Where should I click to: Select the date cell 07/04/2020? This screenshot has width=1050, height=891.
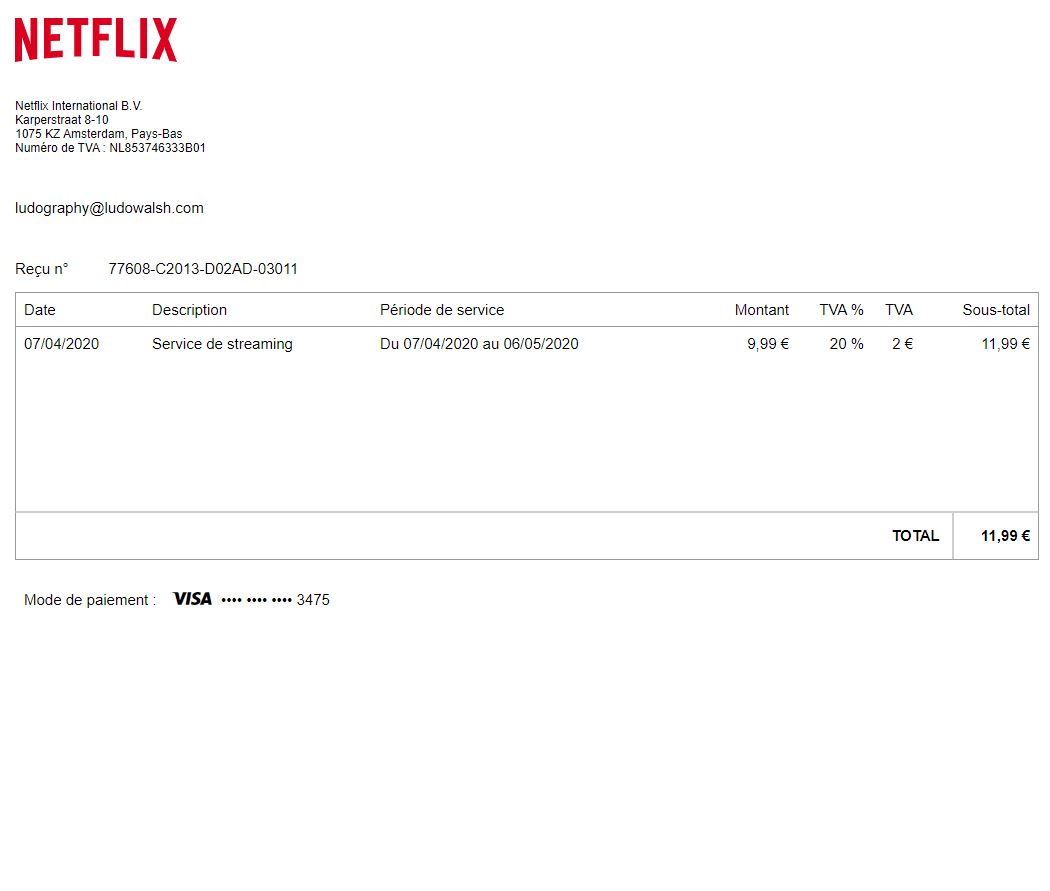(62, 344)
